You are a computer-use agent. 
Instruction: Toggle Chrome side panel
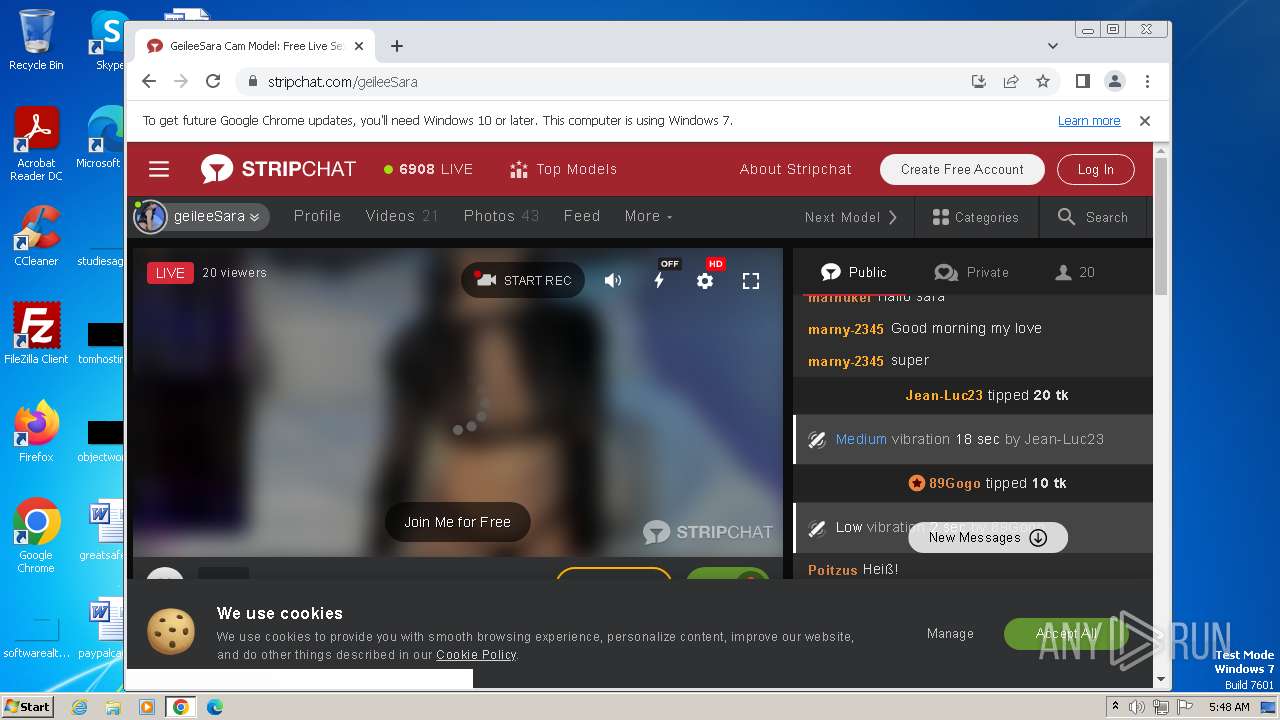point(1082,81)
